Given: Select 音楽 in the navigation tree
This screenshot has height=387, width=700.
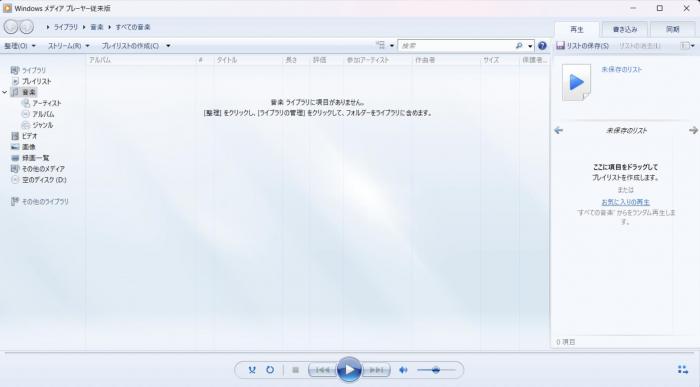Looking at the screenshot, I should coord(29,92).
